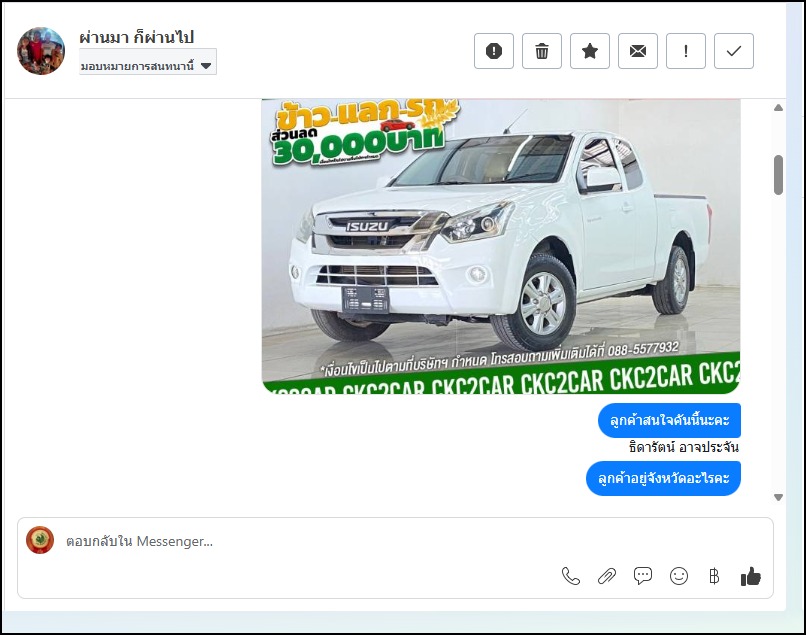Open customer name ผ่านมา ก็ผ่านไป

click(136, 37)
